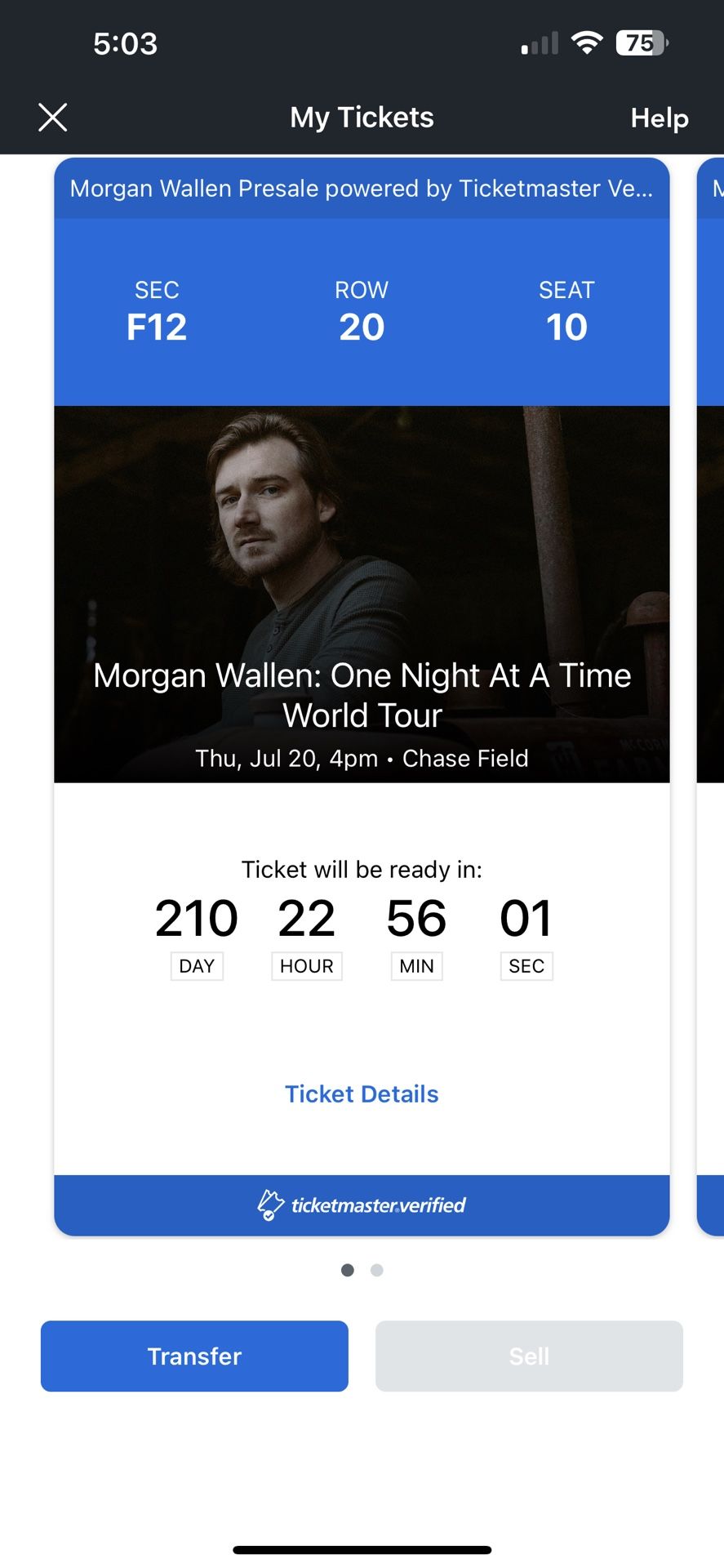Tap the partially visible next ticket card
The height and width of the screenshot is (1568, 724).
[711, 694]
